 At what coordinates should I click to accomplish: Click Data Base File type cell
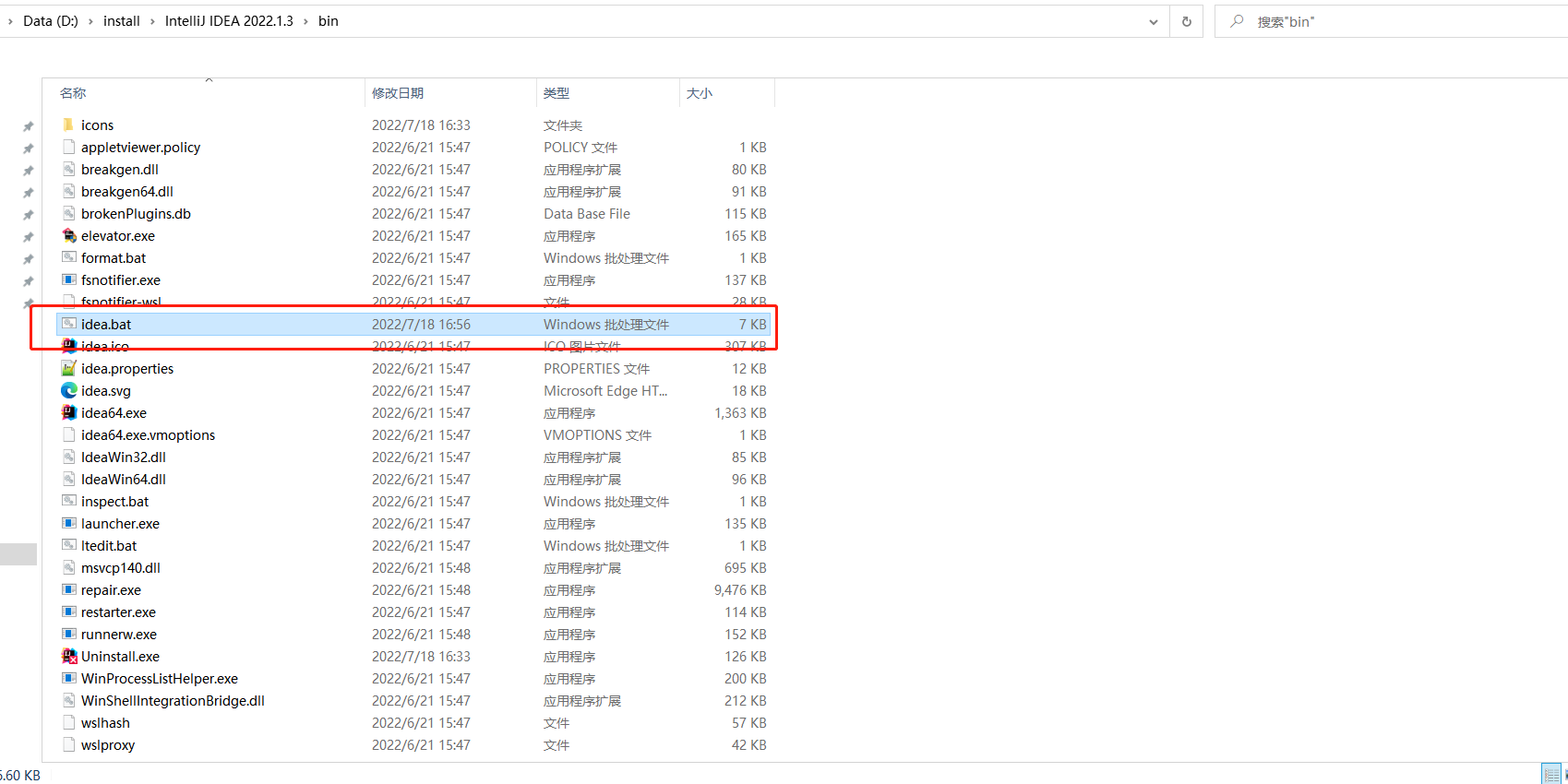pyautogui.click(x=587, y=213)
